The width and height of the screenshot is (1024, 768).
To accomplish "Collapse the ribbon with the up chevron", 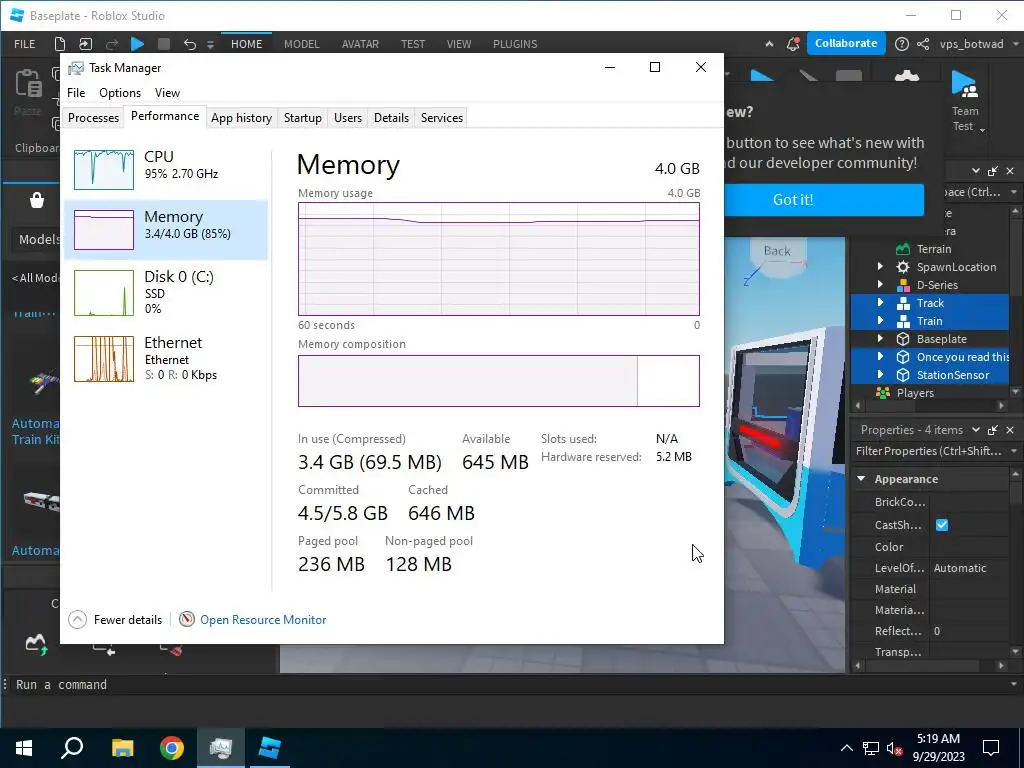I will tap(769, 44).
